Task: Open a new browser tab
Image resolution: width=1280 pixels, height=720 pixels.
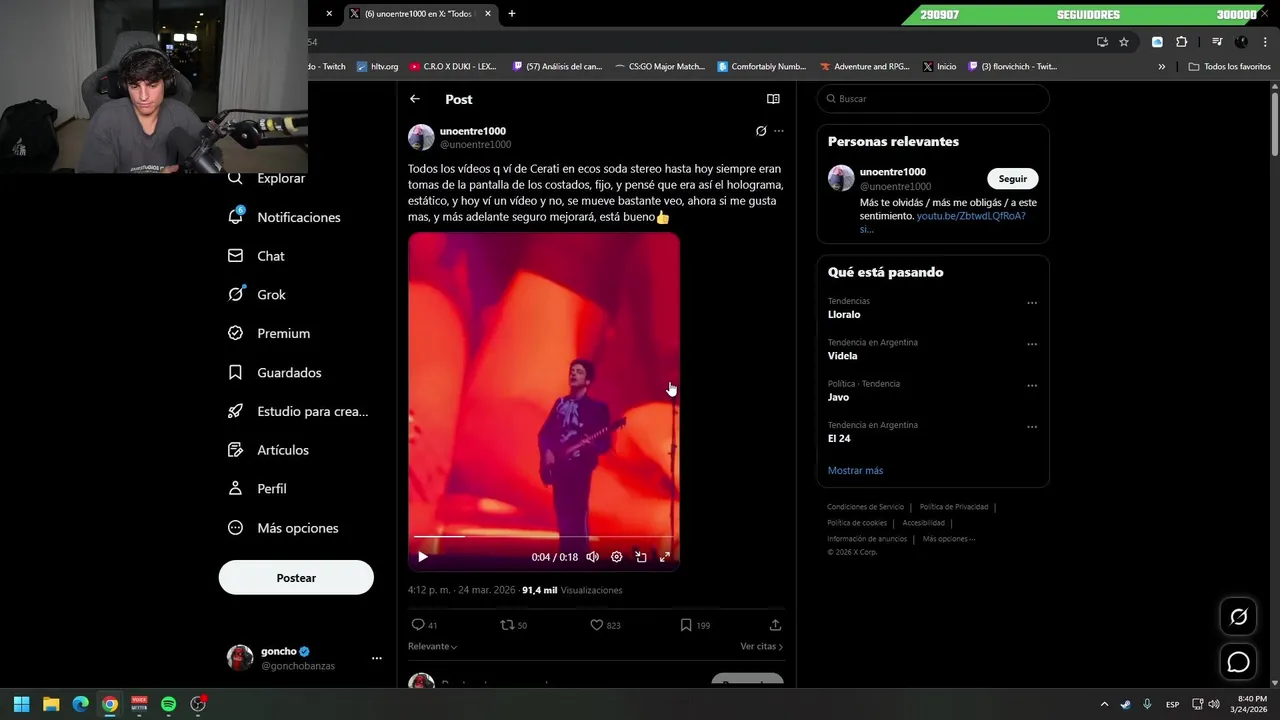Action: tap(512, 14)
